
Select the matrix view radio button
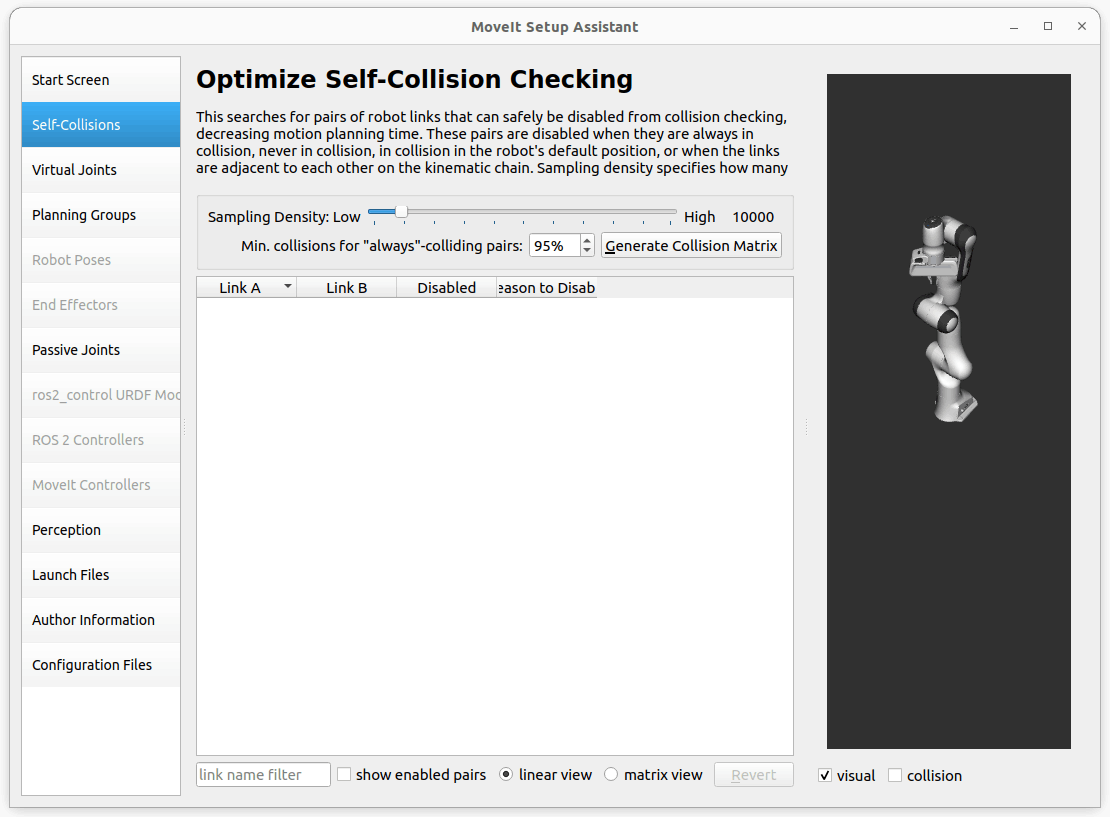[611, 775]
